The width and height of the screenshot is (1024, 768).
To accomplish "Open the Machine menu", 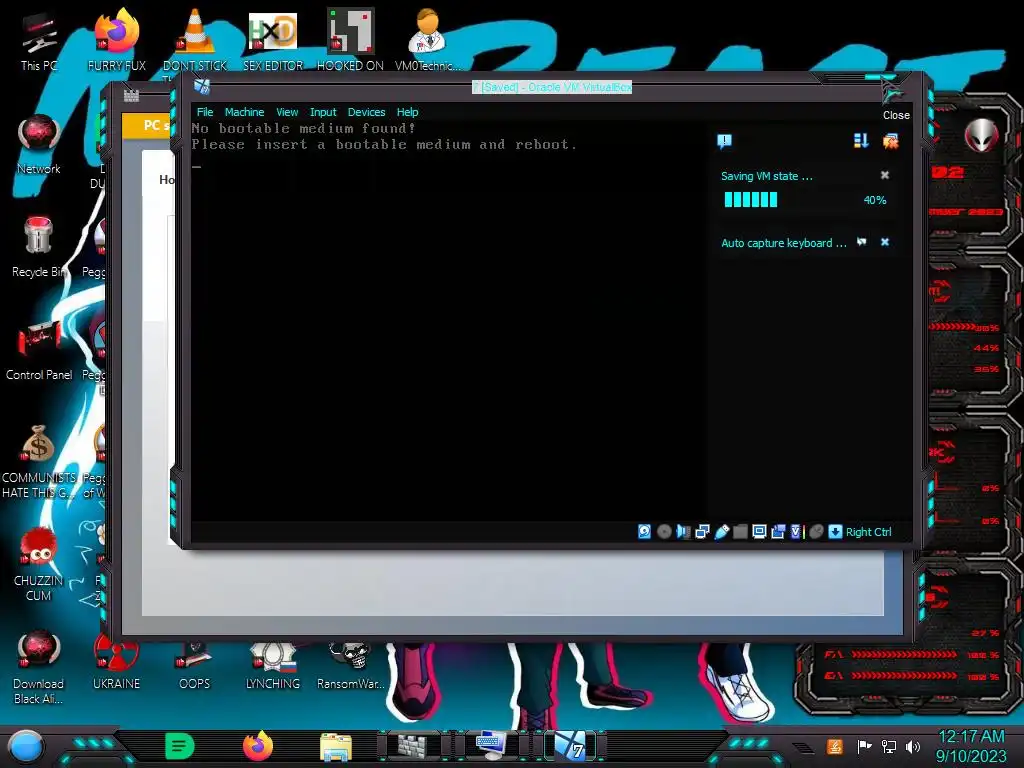I will (x=244, y=112).
